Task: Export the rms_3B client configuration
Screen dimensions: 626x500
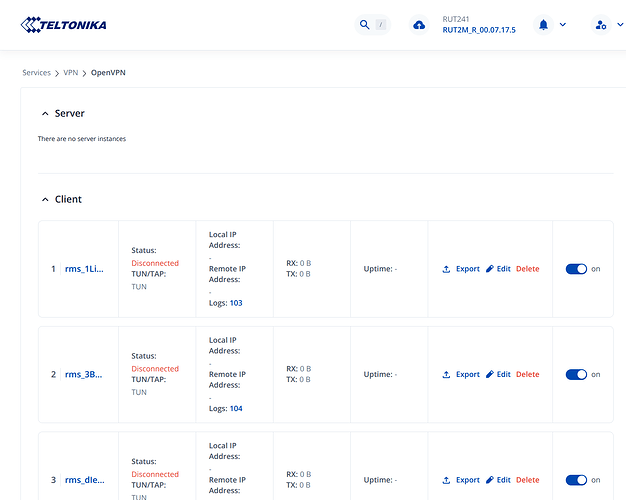Action: click(461, 374)
